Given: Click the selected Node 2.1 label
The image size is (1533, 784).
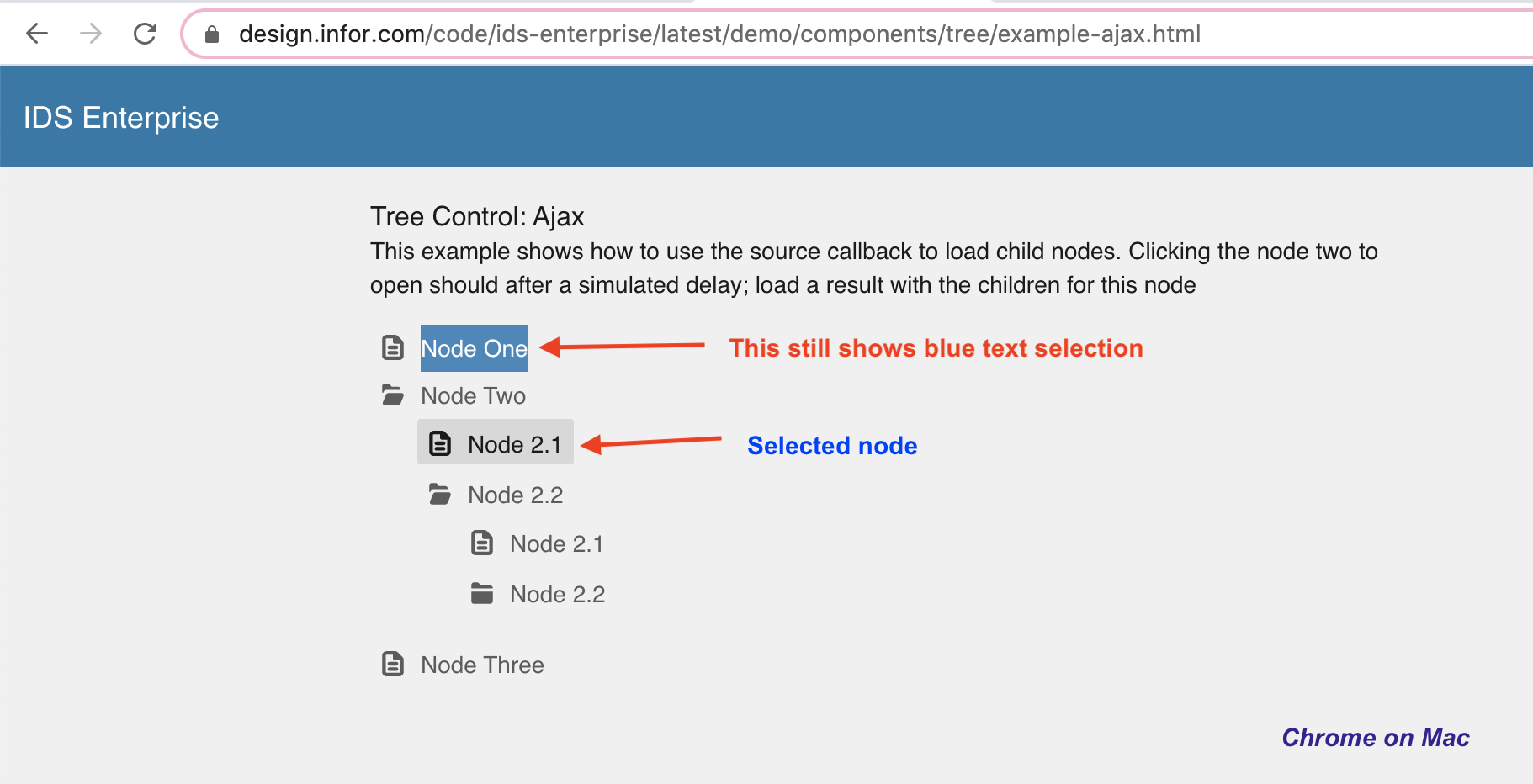Looking at the screenshot, I should point(515,444).
